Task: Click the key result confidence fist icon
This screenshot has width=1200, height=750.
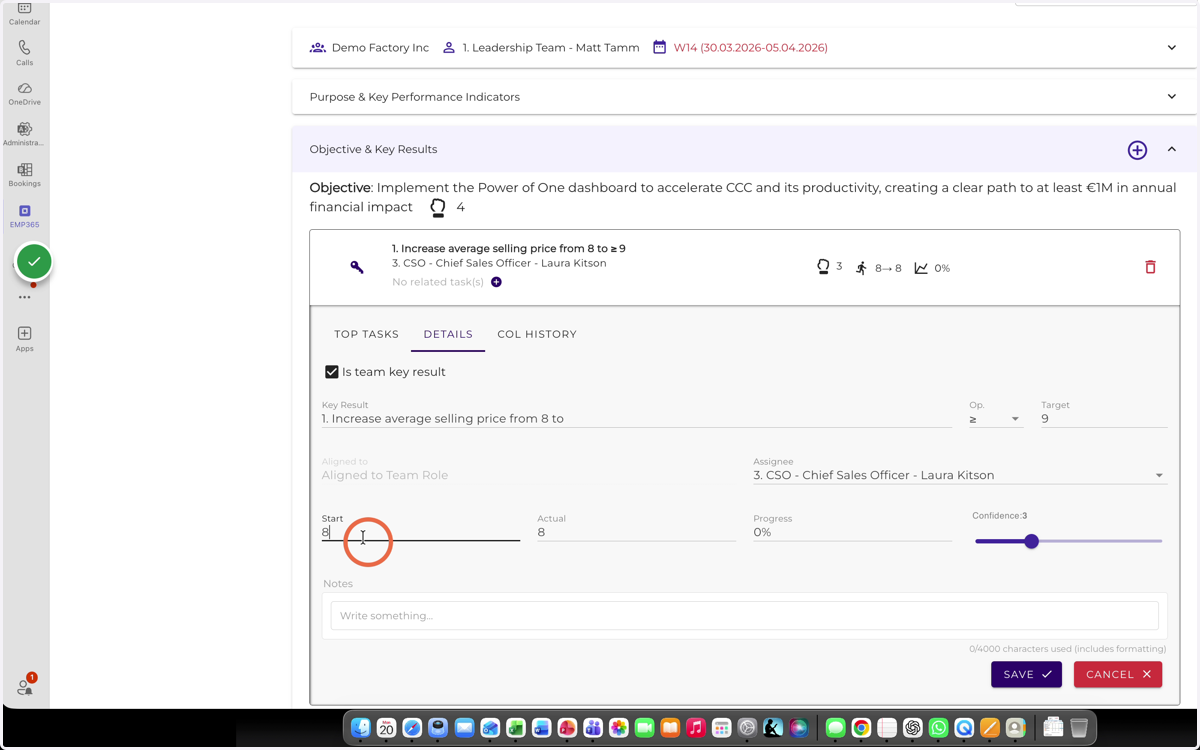Action: [823, 267]
